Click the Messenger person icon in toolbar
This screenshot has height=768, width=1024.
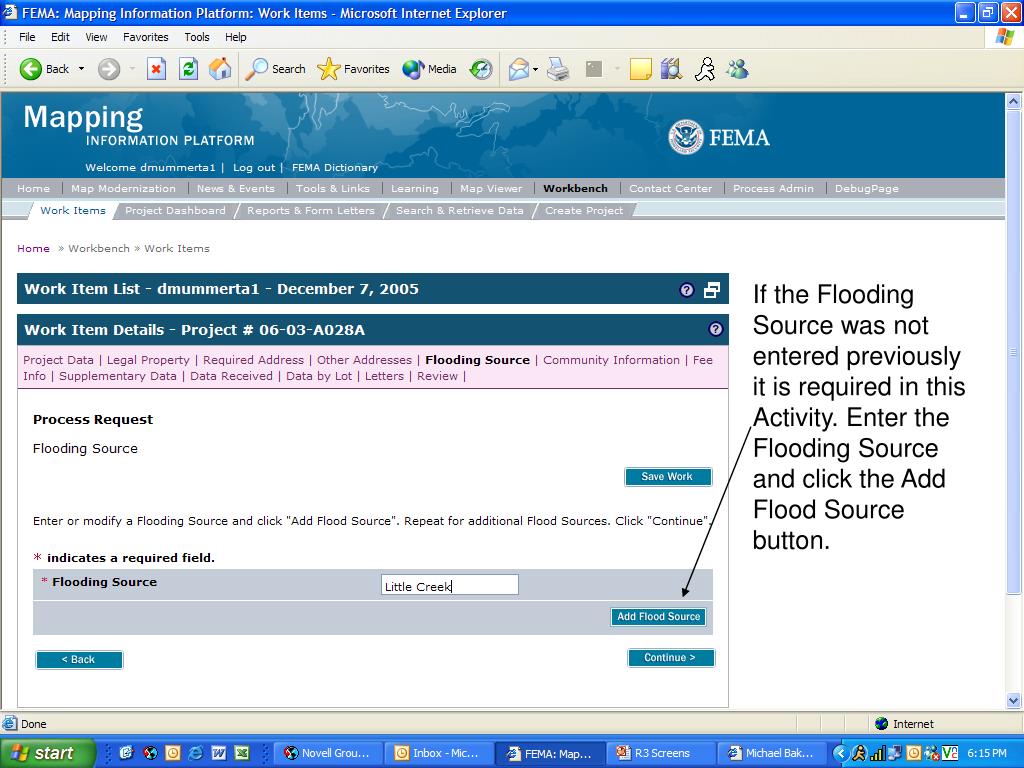pyautogui.click(x=705, y=69)
